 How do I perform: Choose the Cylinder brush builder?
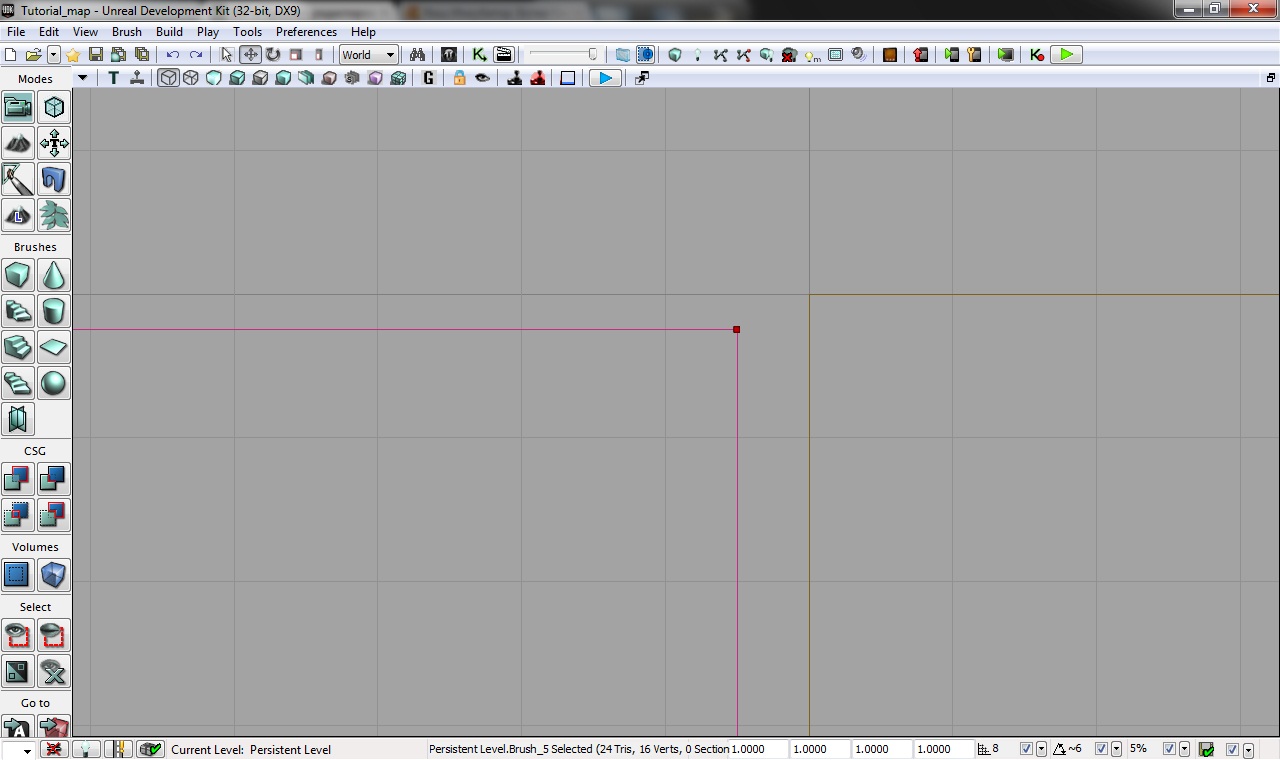pos(54,311)
